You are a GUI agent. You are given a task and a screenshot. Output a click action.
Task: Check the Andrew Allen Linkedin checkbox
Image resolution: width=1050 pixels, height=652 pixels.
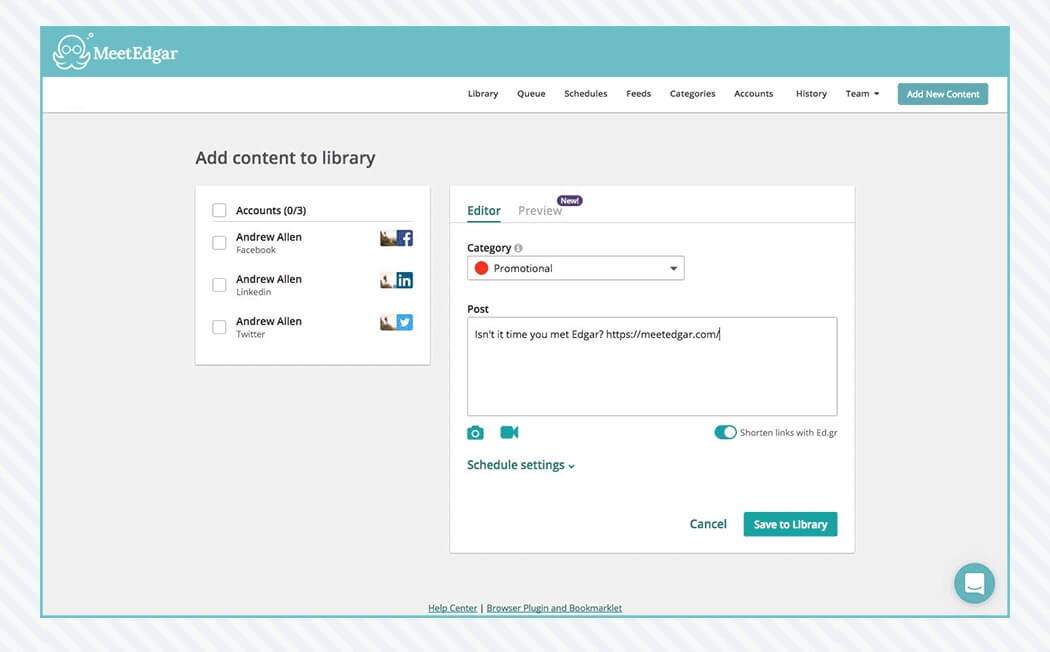point(219,284)
